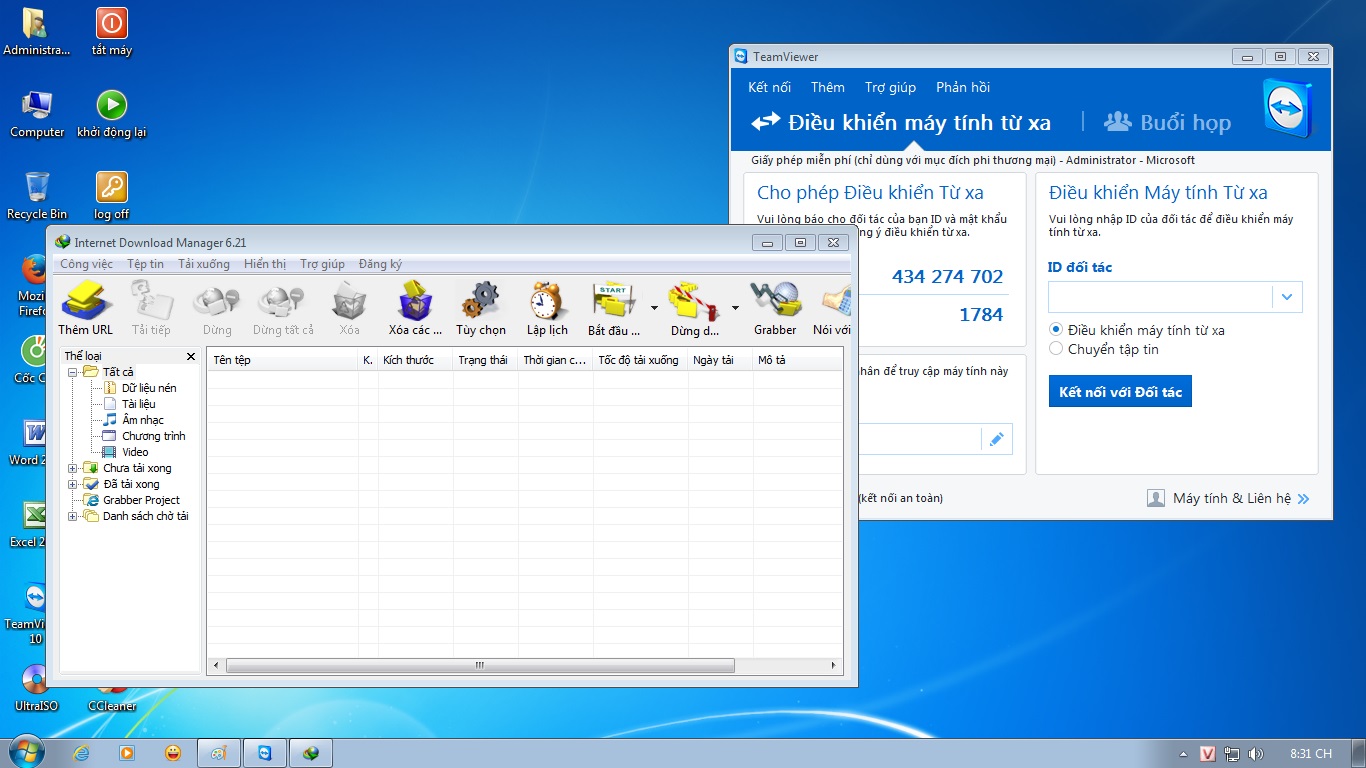Click the Dừng d... stop queue icon
The height and width of the screenshot is (768, 1366).
pyautogui.click(x=694, y=308)
